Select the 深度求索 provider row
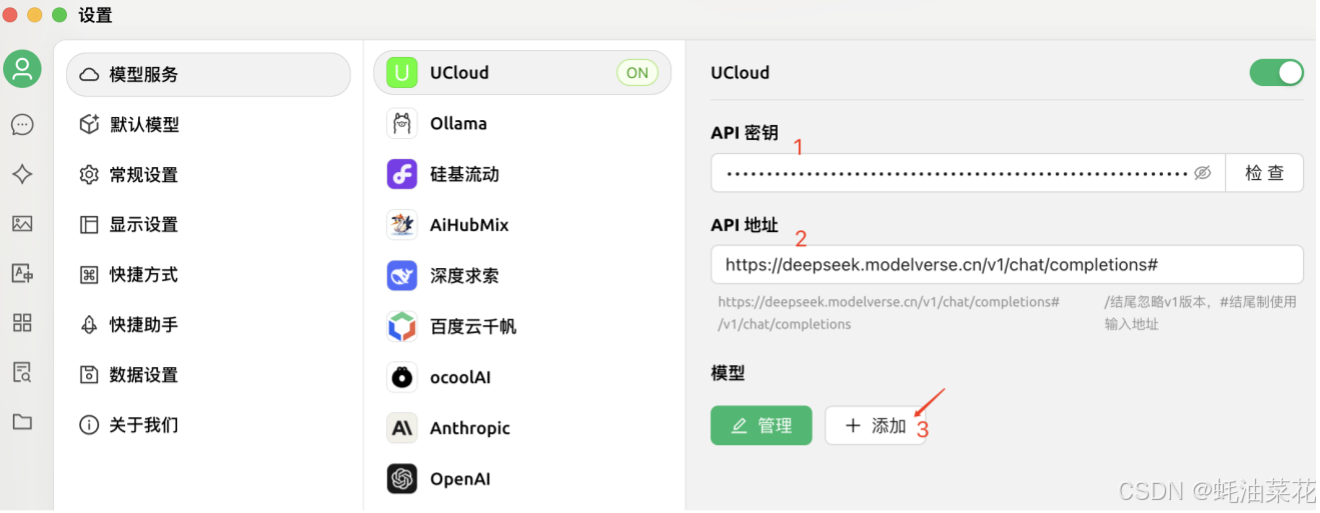The width and height of the screenshot is (1320, 513). coord(523,276)
